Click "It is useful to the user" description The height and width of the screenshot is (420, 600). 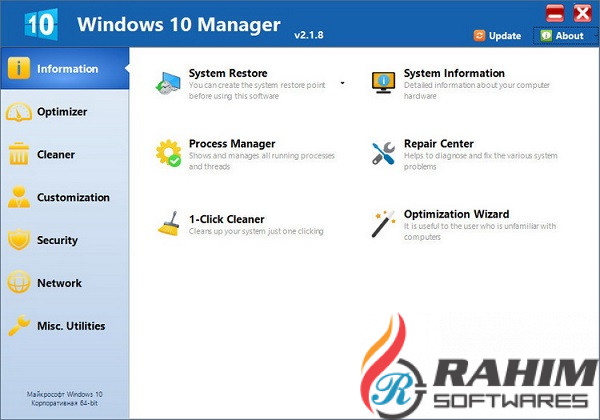point(480,231)
